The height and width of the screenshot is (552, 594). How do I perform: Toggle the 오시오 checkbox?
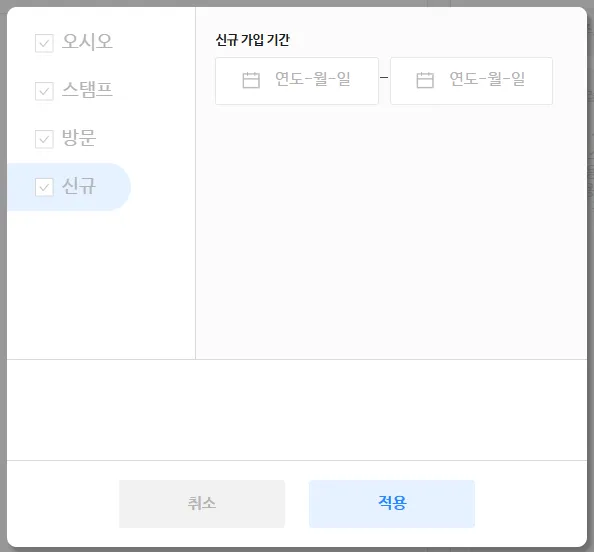(44, 43)
